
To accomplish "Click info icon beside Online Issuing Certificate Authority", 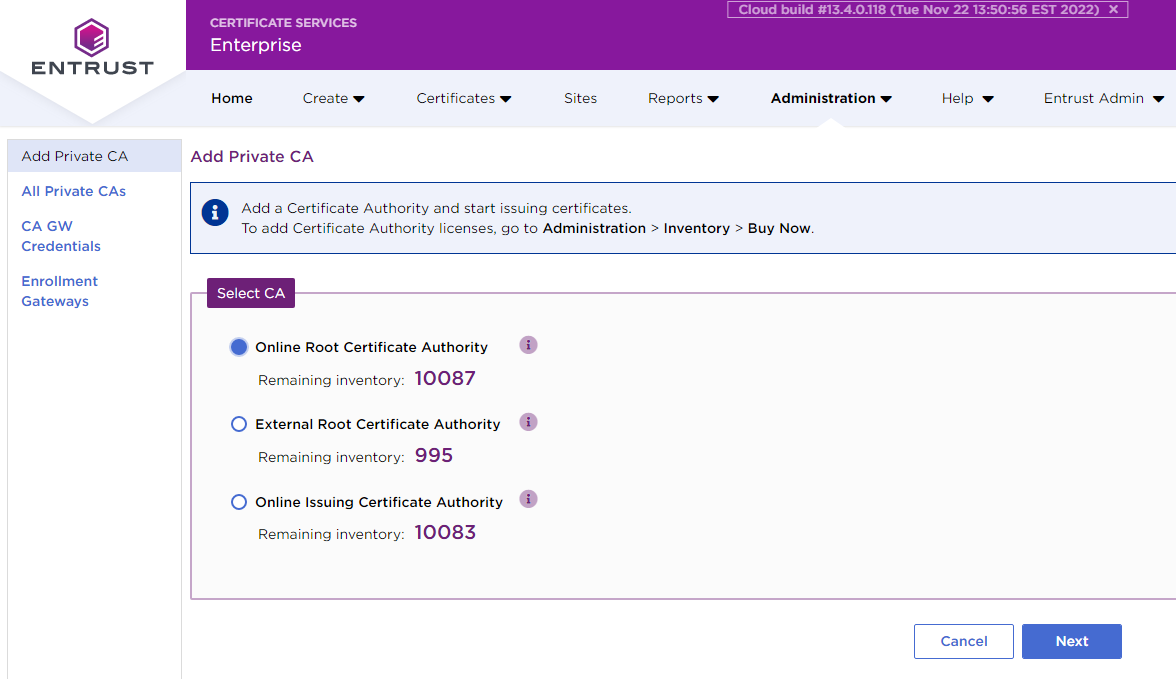I will [529, 499].
